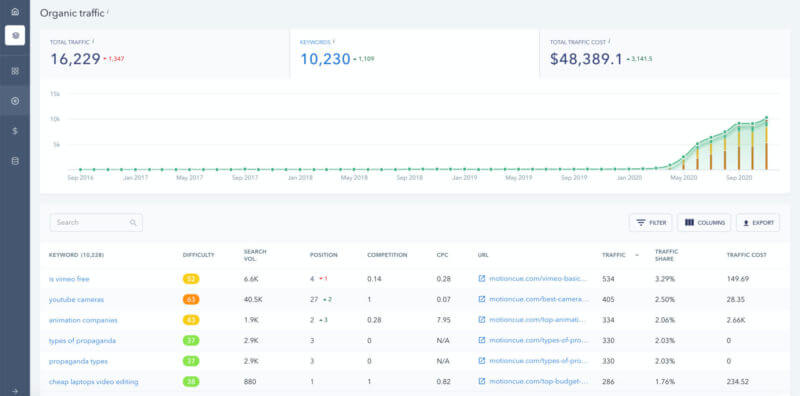Screen dimensions: 800x396
Task: Click the circular target sidebar icon
Action: 15,101
